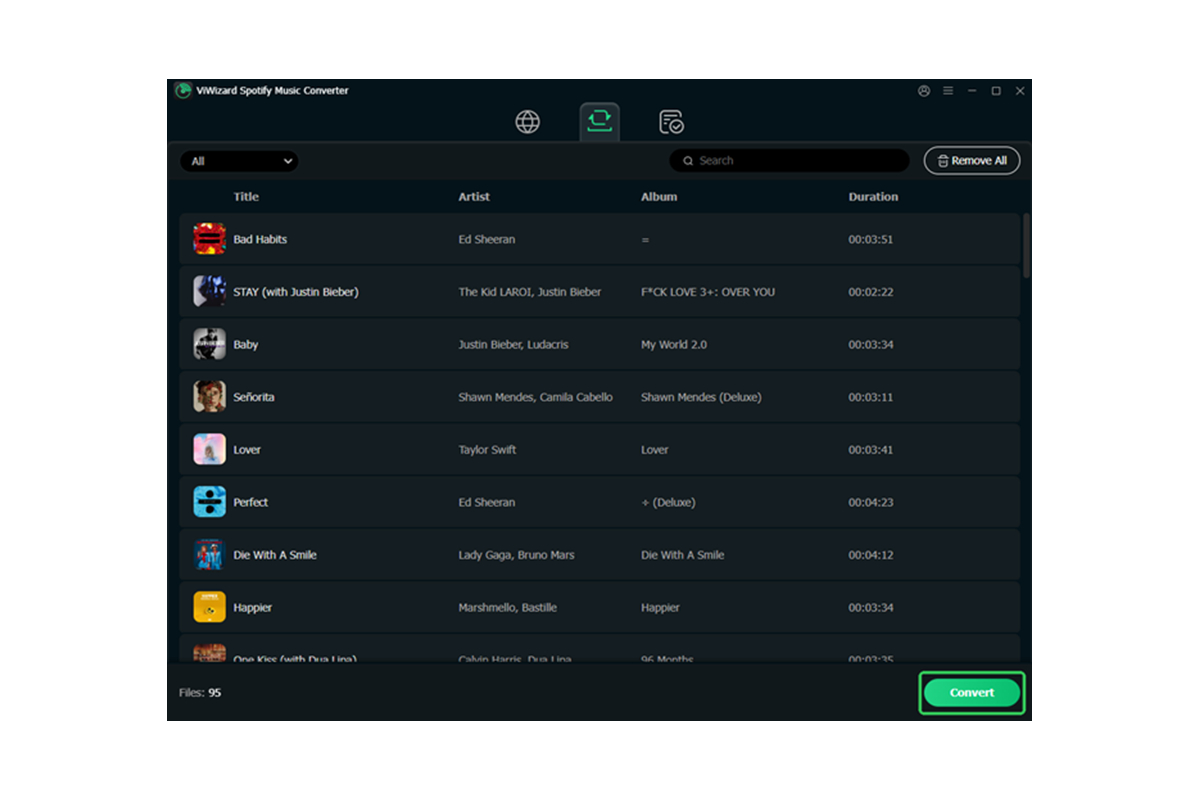
Task: Click the Title column header
Action: (x=246, y=197)
